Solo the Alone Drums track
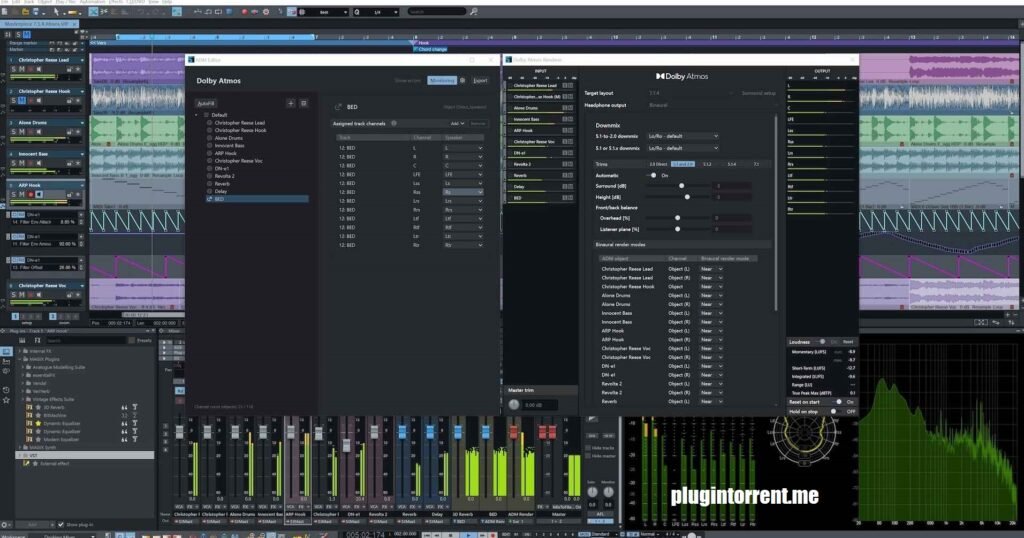The width and height of the screenshot is (1024, 538). tap(13, 131)
